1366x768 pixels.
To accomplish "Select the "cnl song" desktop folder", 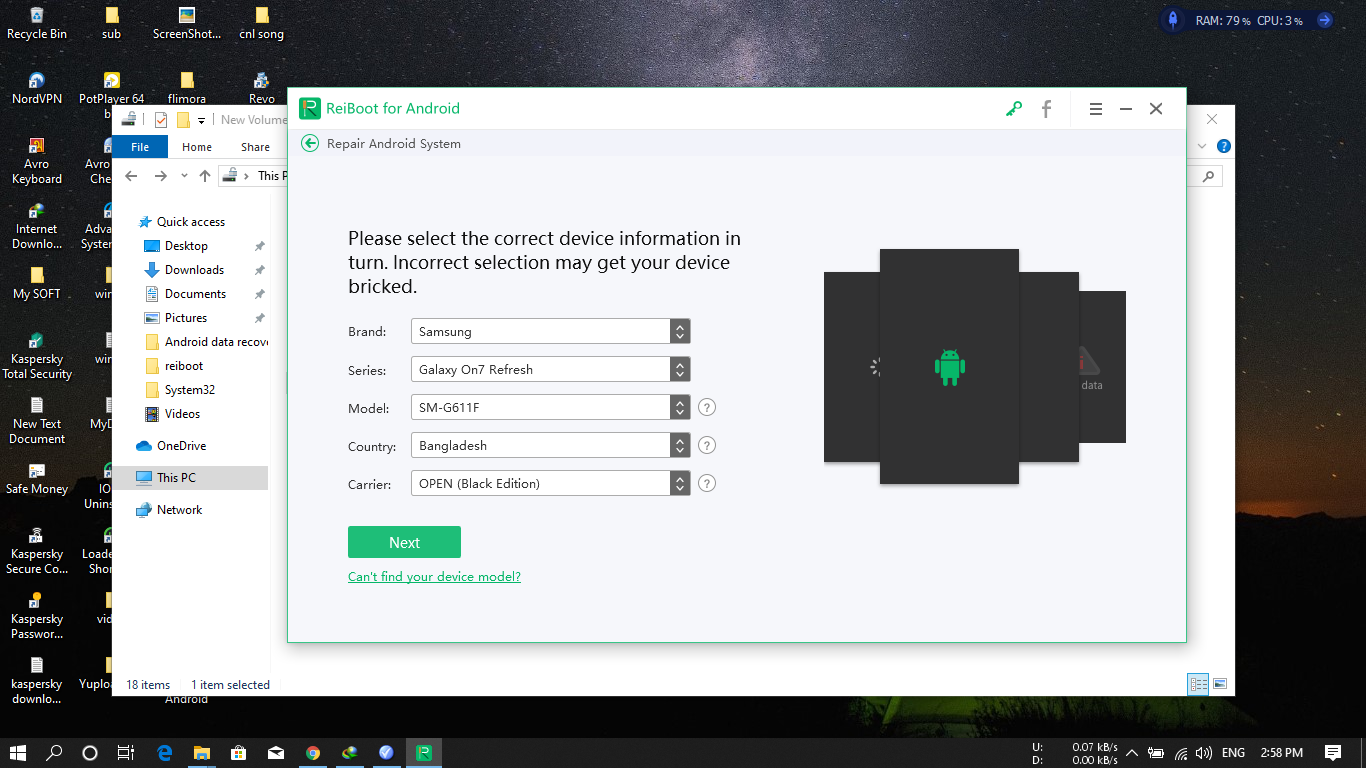I will point(262,24).
